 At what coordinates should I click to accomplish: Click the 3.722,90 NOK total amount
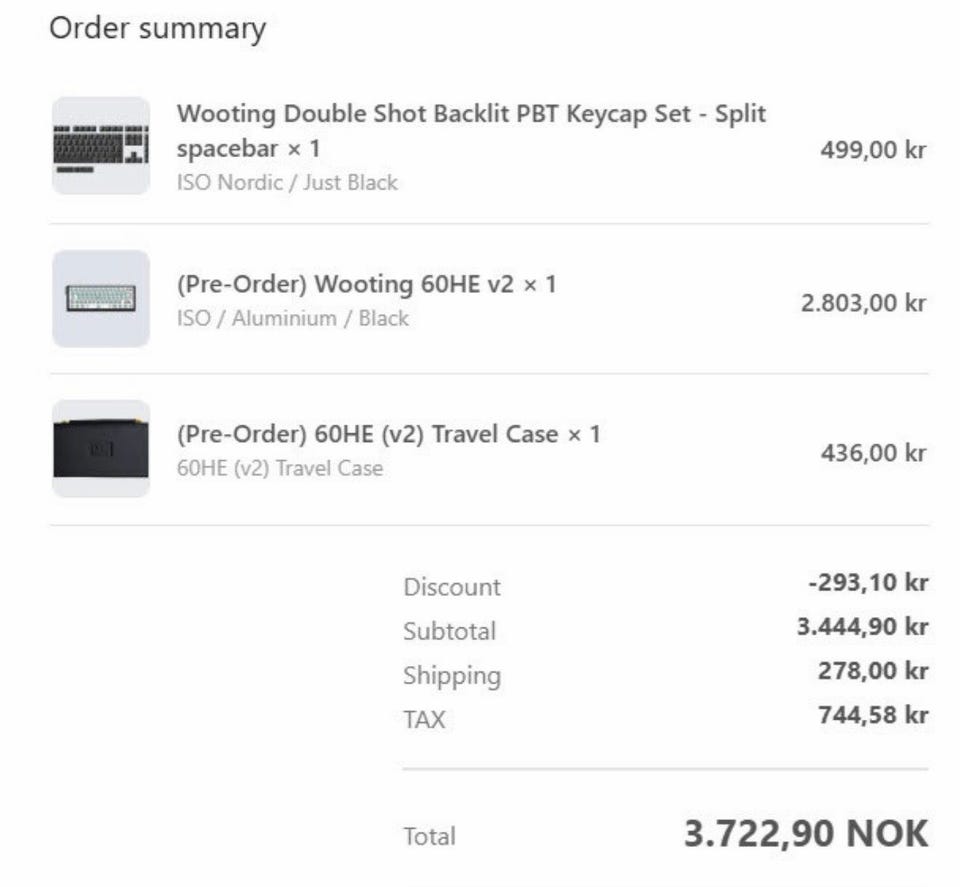[x=805, y=833]
